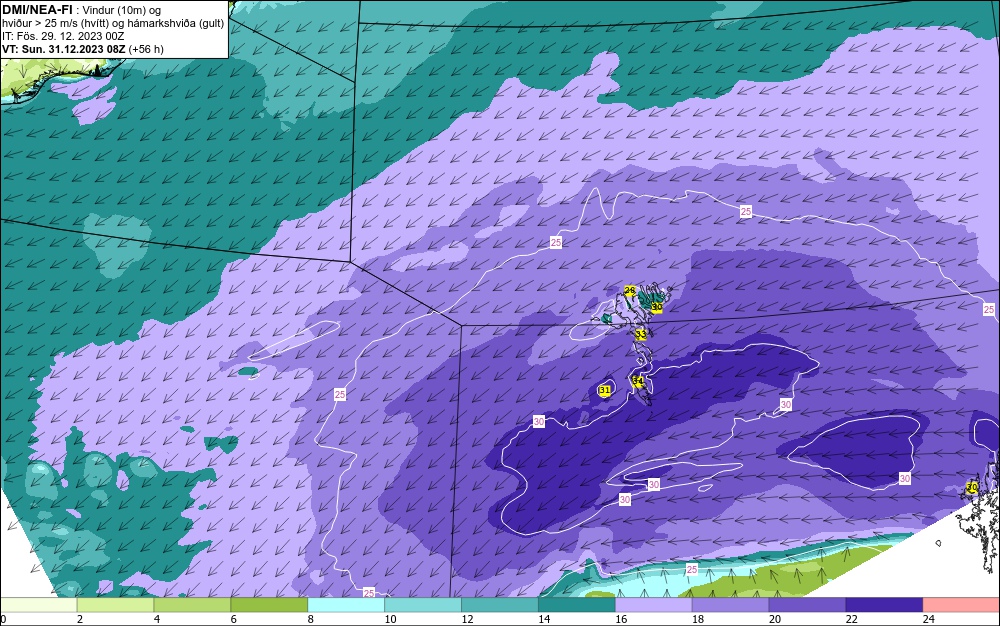Screen dimensions: 1000x626
Task: Select the 4–6 m/s green legend swatch
Action: click(192, 605)
